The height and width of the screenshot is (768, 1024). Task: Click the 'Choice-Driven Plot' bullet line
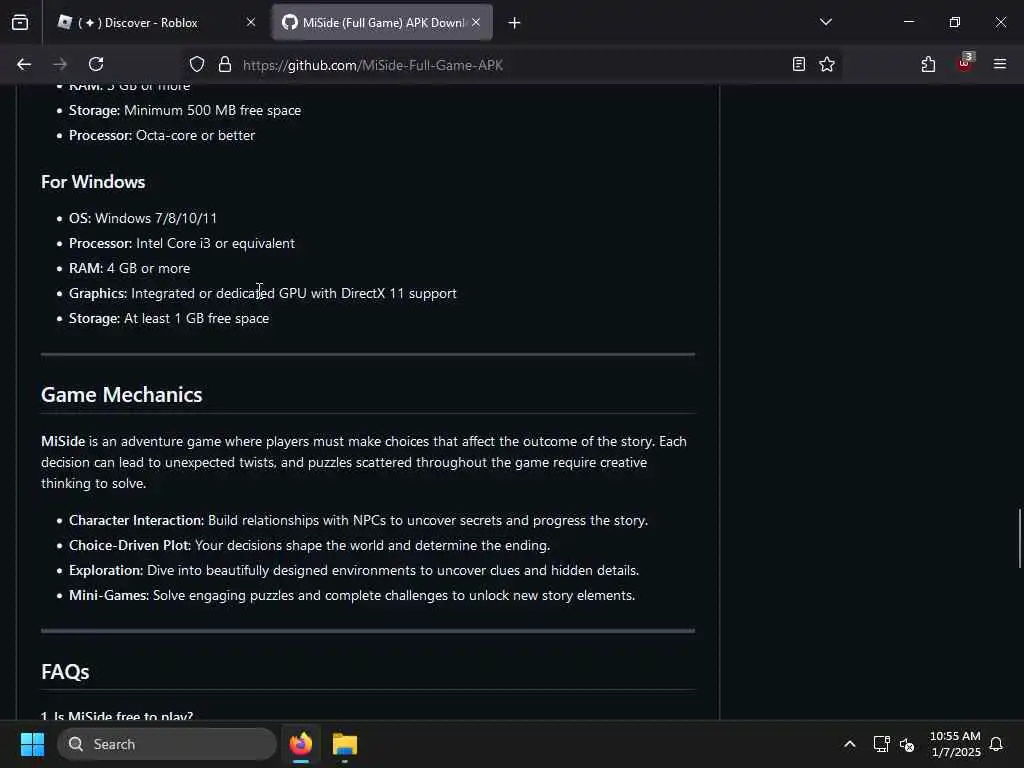(310, 545)
